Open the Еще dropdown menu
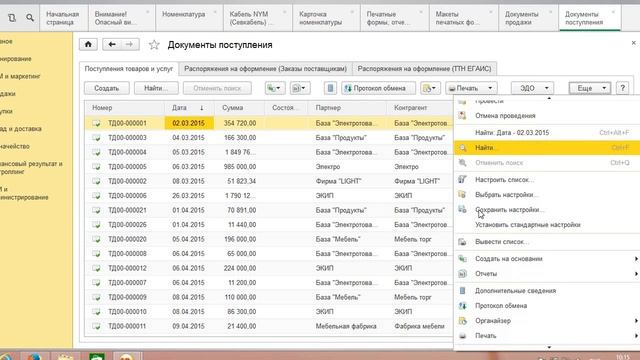This screenshot has height=360, width=640. point(590,88)
